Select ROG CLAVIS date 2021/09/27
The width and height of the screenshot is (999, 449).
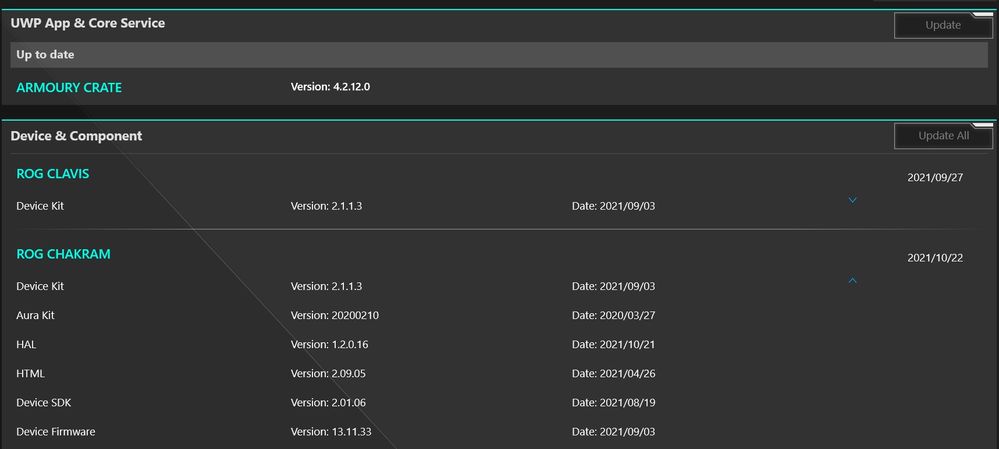click(x=935, y=178)
